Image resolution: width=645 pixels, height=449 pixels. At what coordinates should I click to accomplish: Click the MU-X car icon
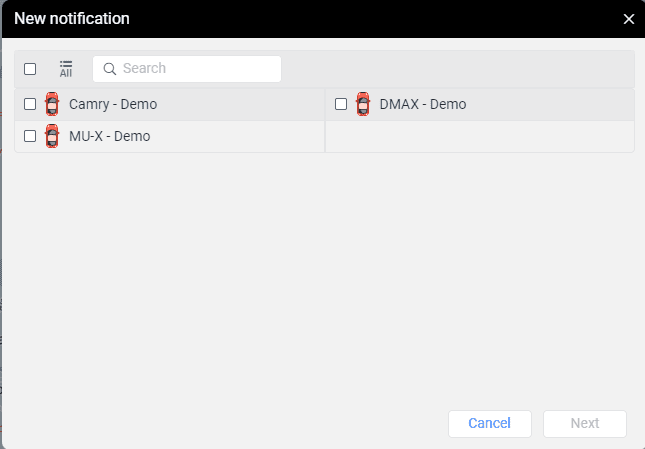point(52,136)
